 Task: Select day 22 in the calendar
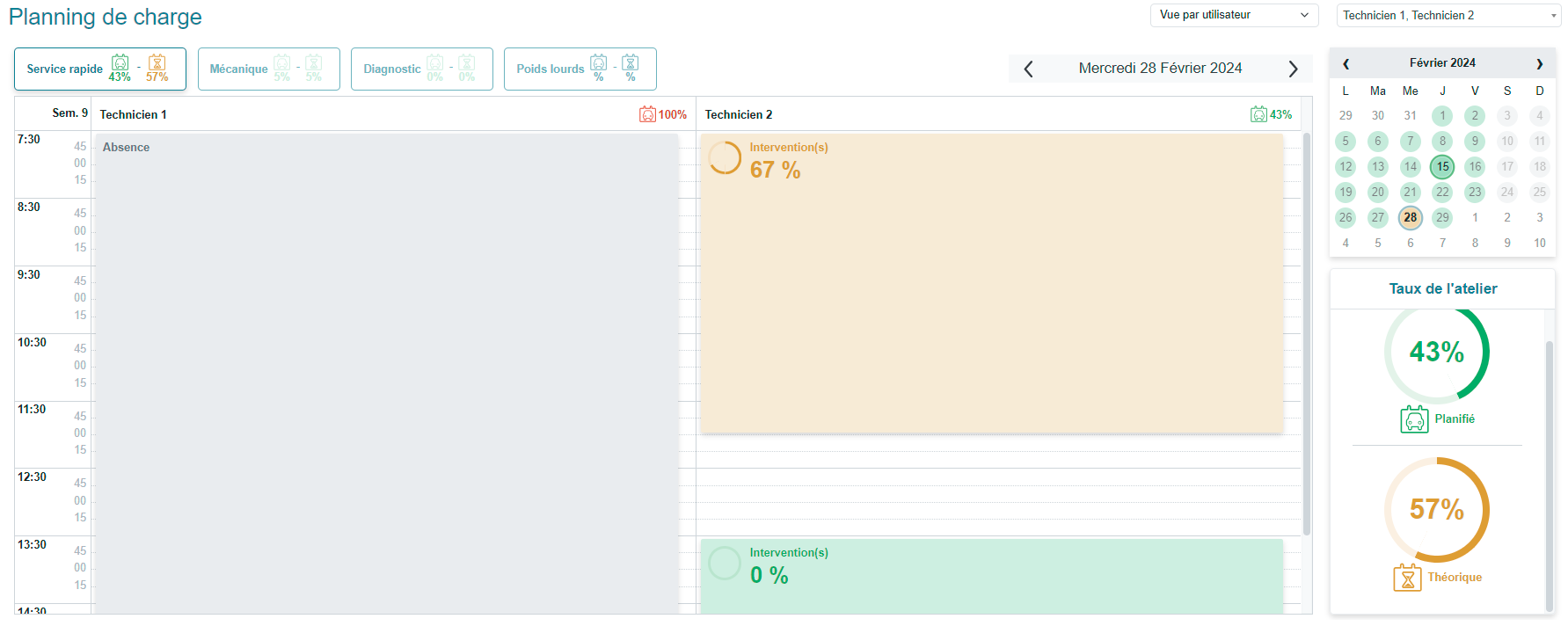pos(1442,192)
